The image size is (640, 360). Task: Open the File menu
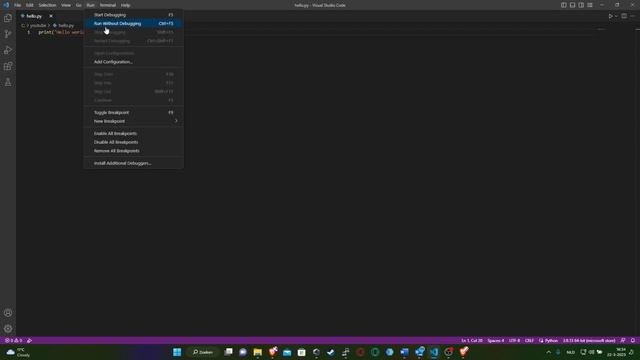[x=18, y=5]
